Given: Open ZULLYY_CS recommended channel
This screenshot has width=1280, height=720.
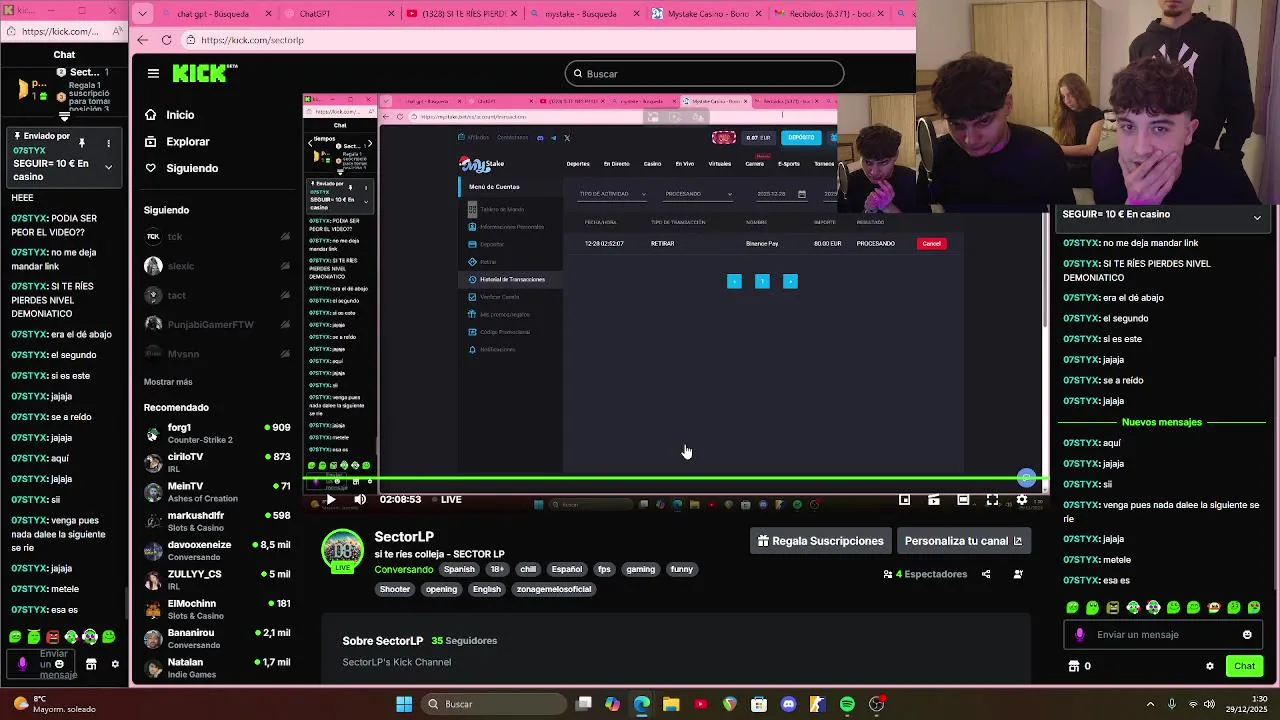Looking at the screenshot, I should tap(216, 579).
